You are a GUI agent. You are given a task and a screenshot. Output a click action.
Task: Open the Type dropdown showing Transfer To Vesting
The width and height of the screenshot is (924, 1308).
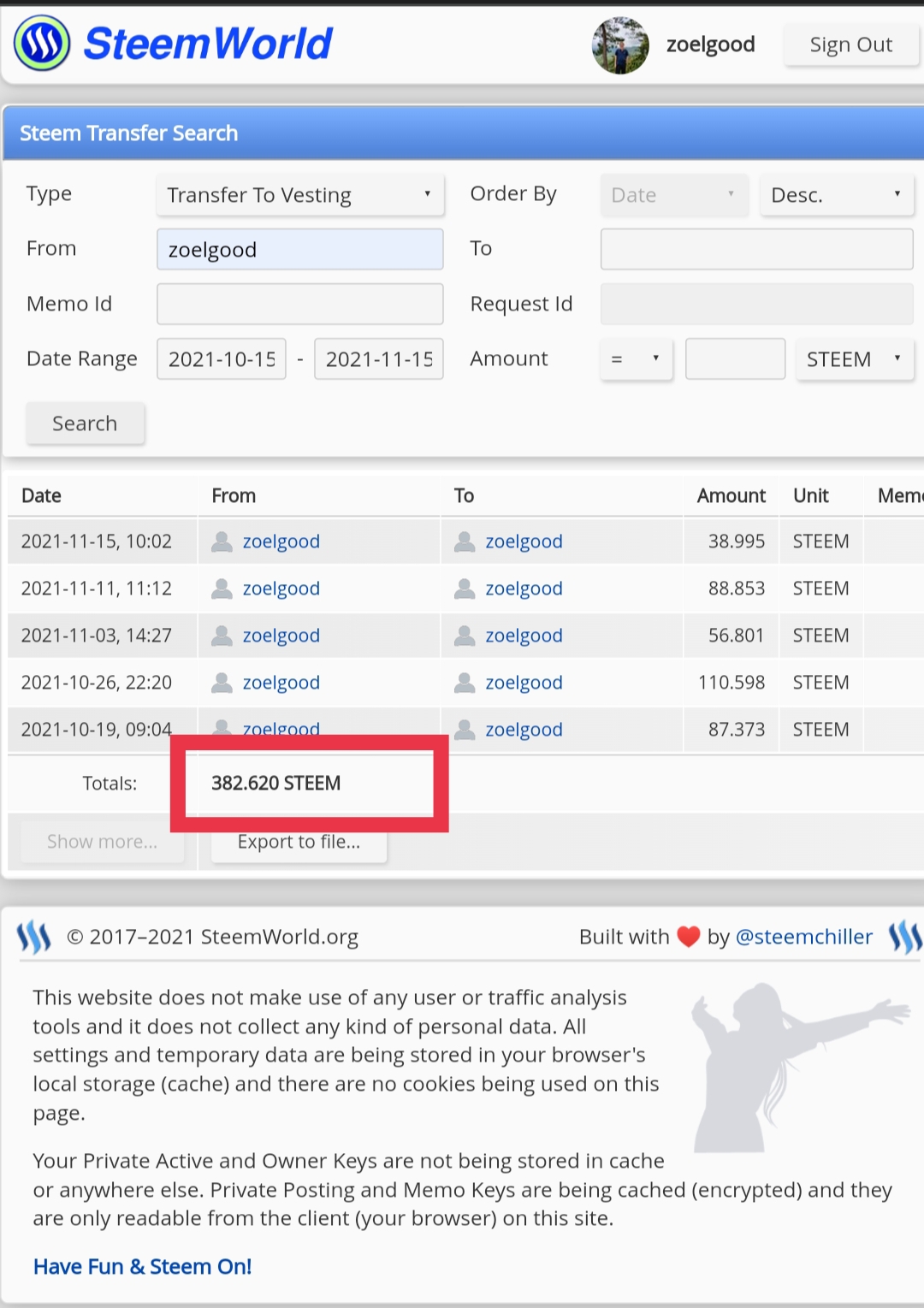click(300, 195)
